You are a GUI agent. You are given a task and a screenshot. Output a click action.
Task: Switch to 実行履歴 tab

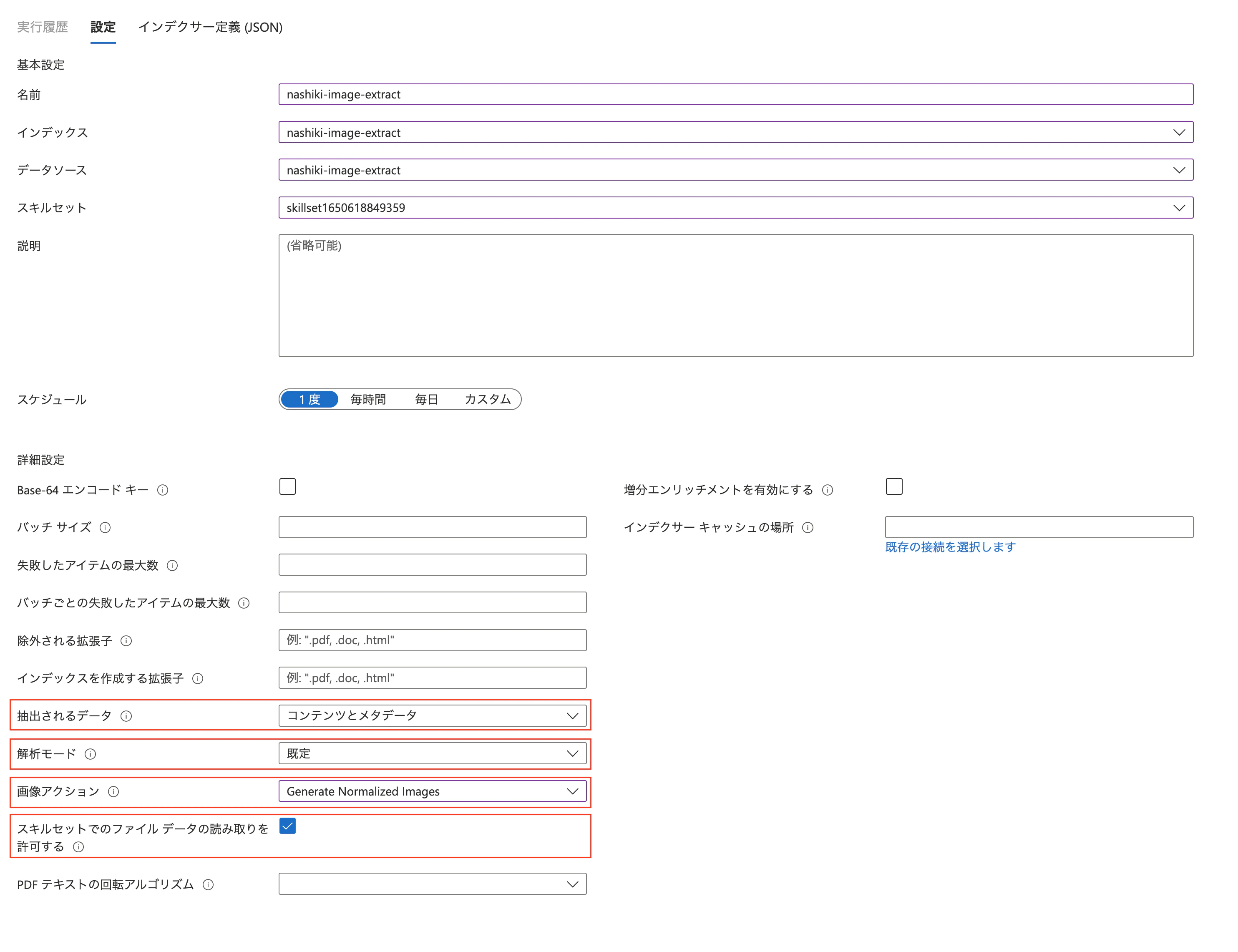(43, 27)
